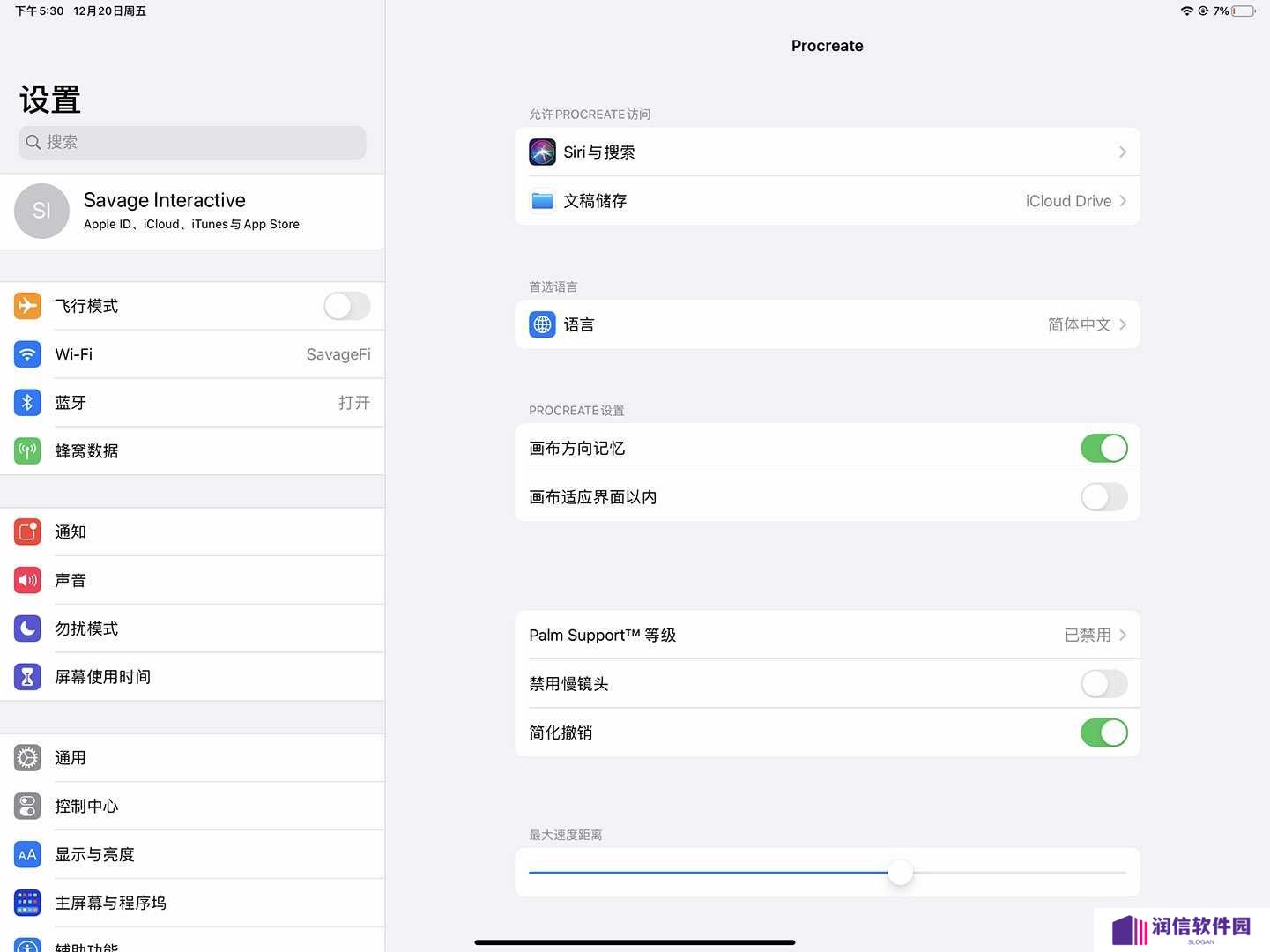Enable 画布适应界面以内 switch
The height and width of the screenshot is (952, 1270).
[1104, 497]
